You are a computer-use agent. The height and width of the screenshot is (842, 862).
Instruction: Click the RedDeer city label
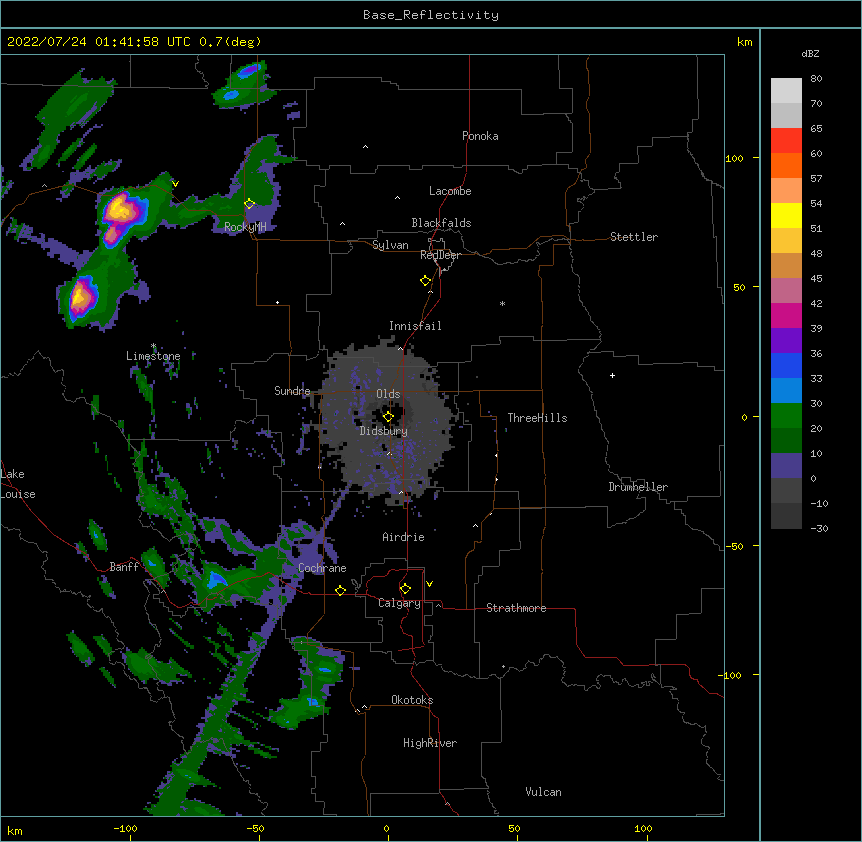click(440, 255)
